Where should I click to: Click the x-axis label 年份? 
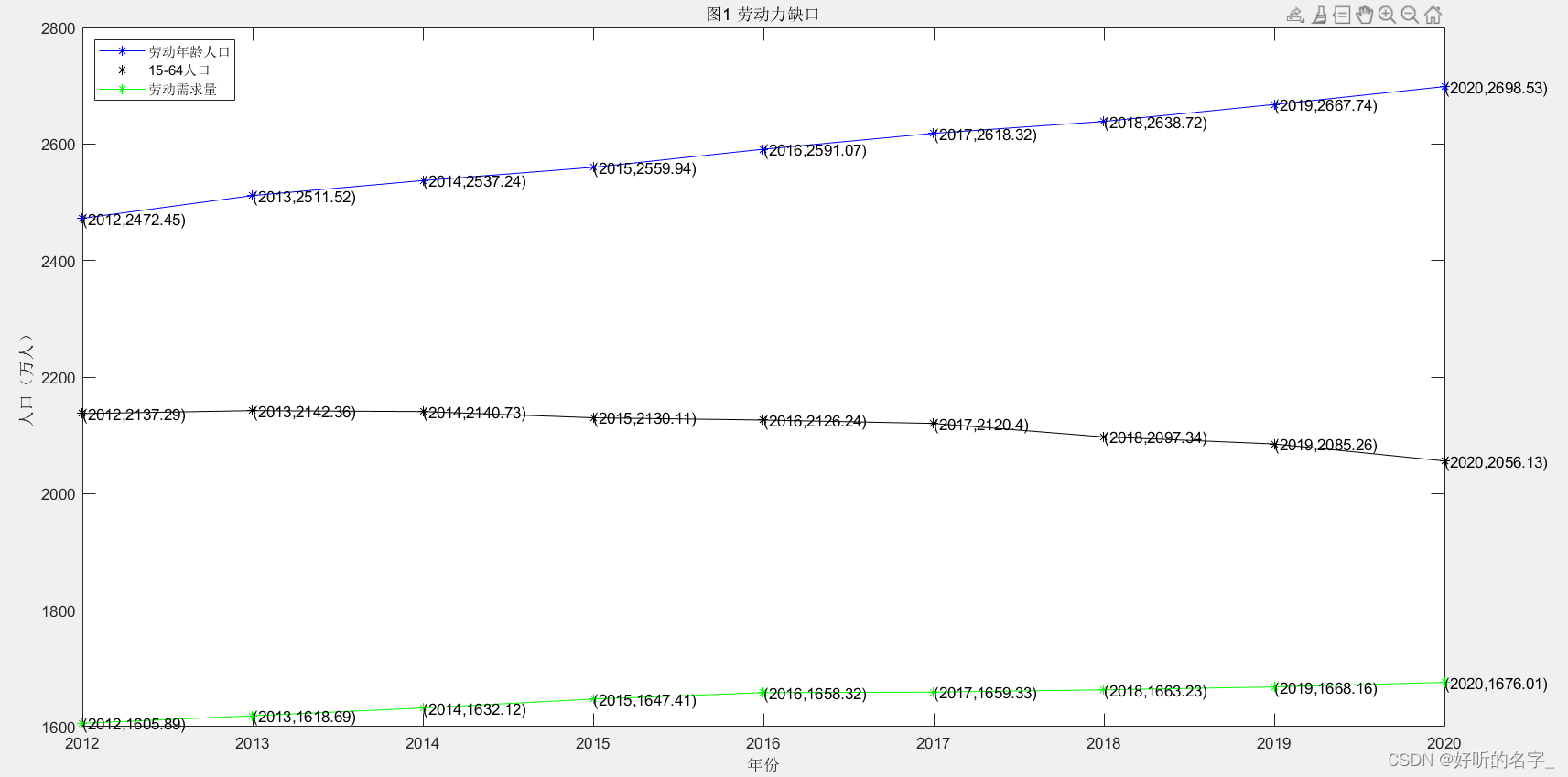(762, 764)
